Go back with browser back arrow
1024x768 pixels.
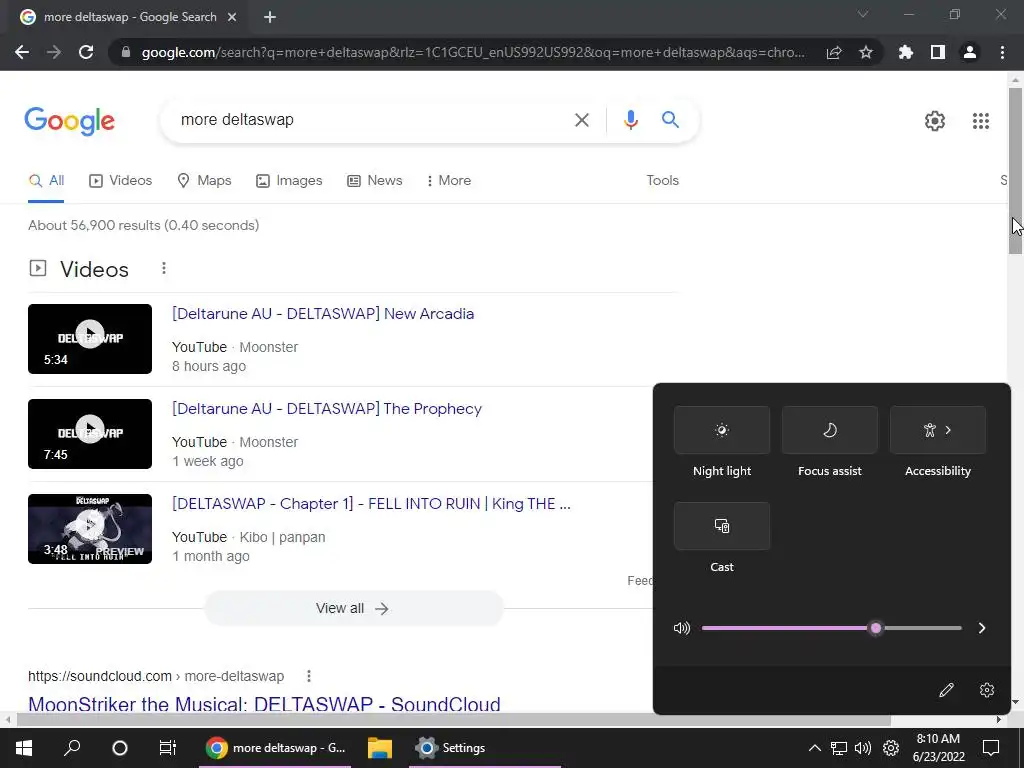(x=22, y=52)
